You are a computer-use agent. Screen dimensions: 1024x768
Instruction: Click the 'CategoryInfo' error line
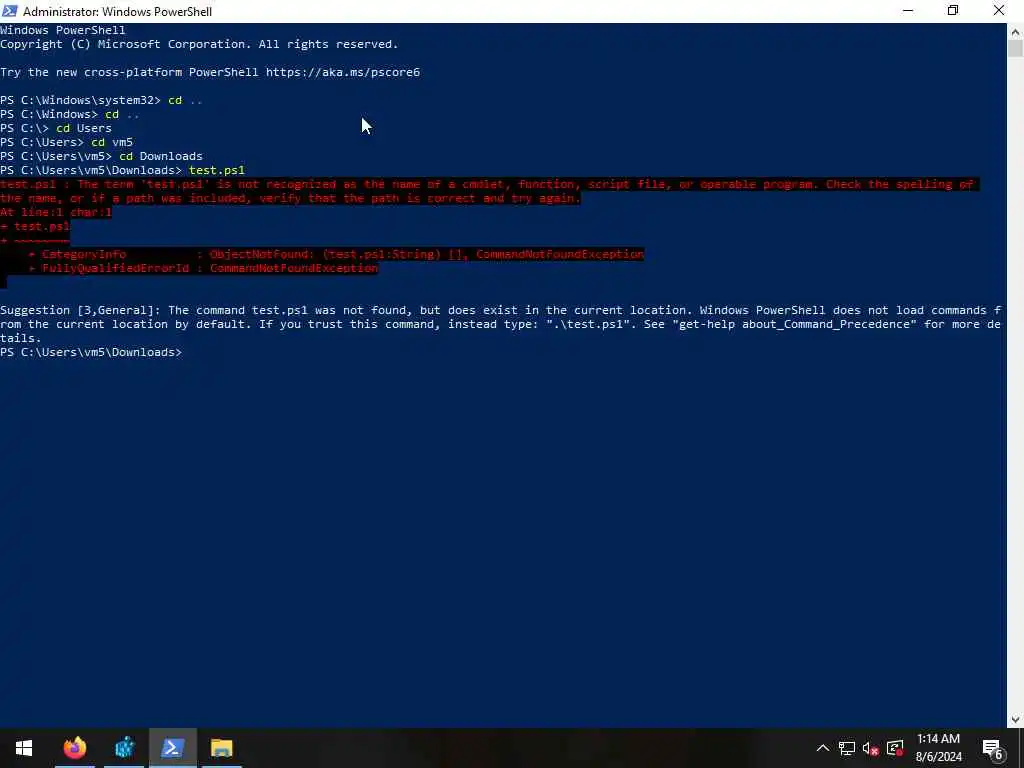(336, 254)
